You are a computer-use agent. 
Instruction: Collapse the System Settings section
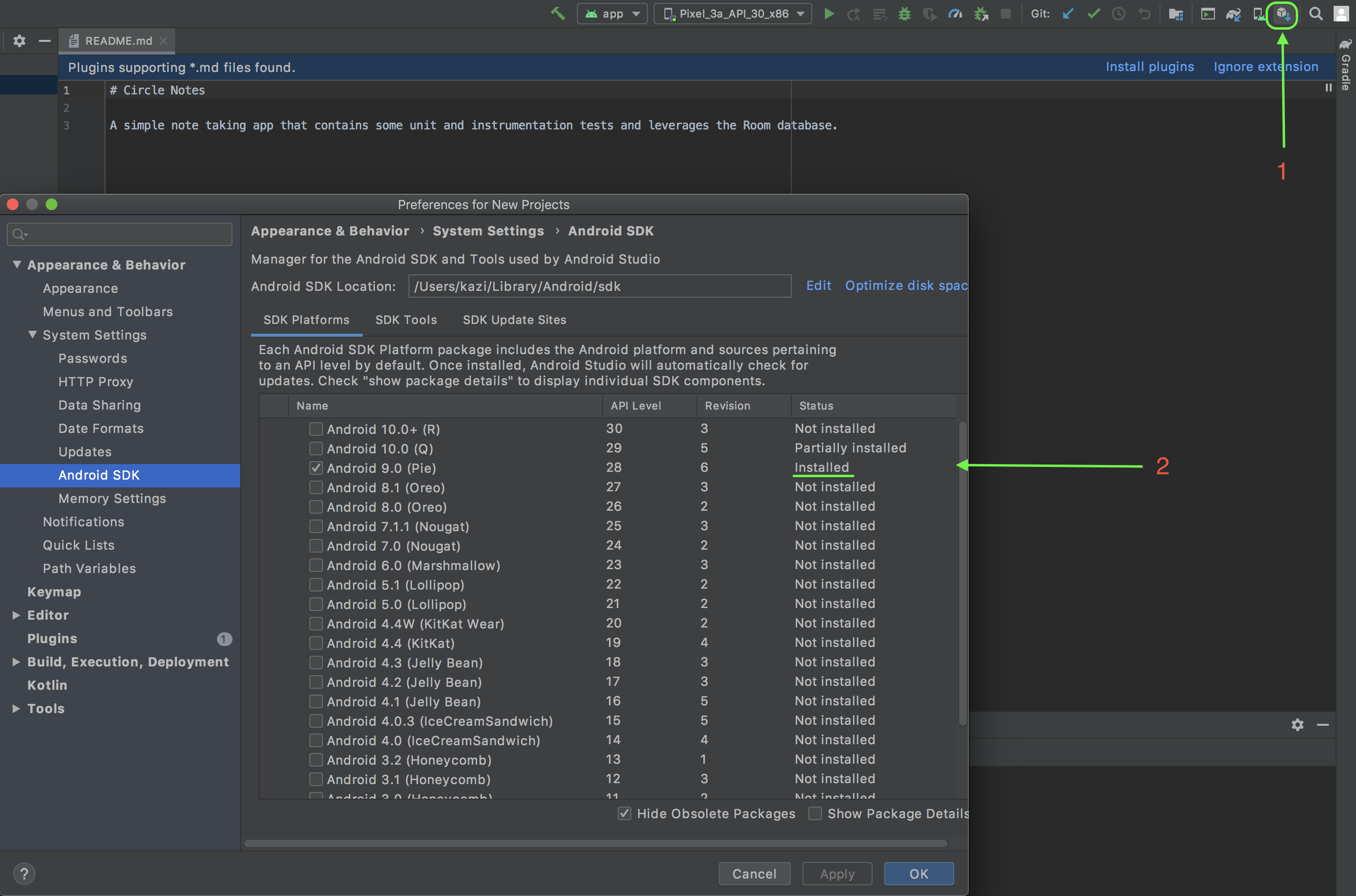(x=33, y=335)
